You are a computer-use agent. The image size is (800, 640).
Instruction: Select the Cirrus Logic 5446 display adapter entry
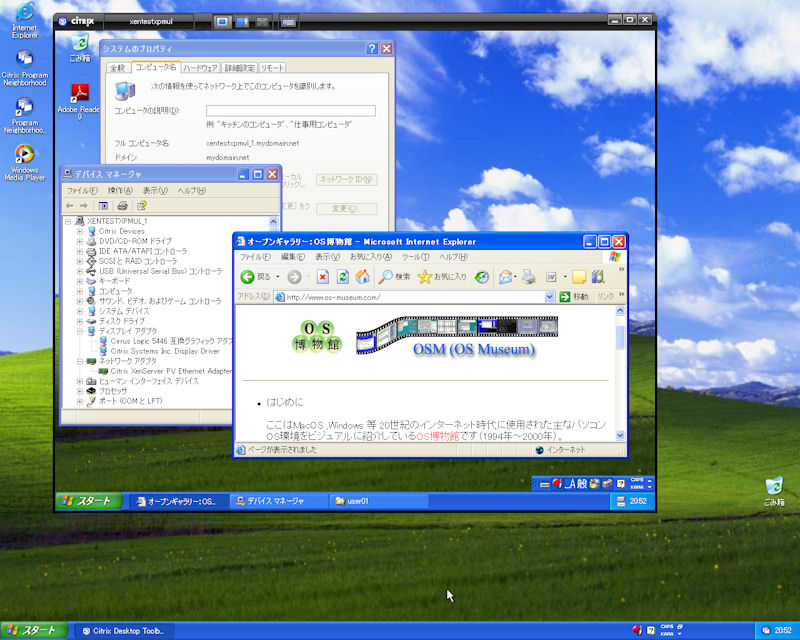[166, 341]
